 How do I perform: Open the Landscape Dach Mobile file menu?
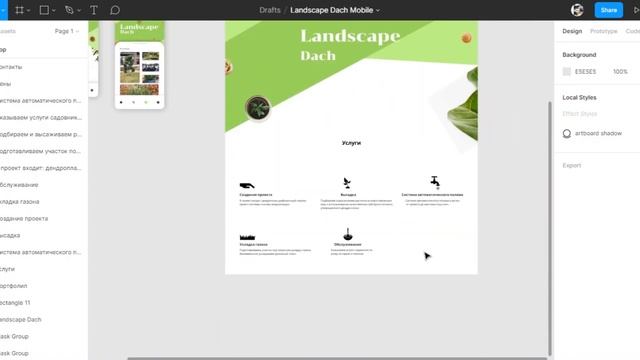[x=335, y=10]
